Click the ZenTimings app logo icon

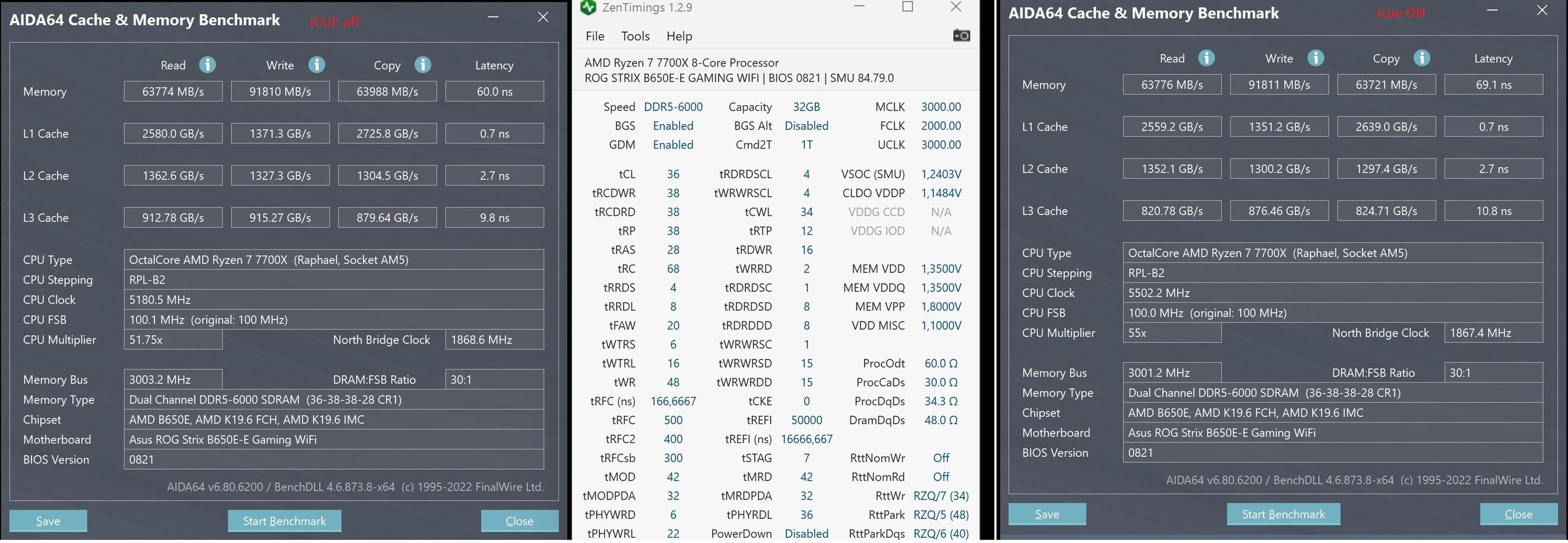click(588, 7)
